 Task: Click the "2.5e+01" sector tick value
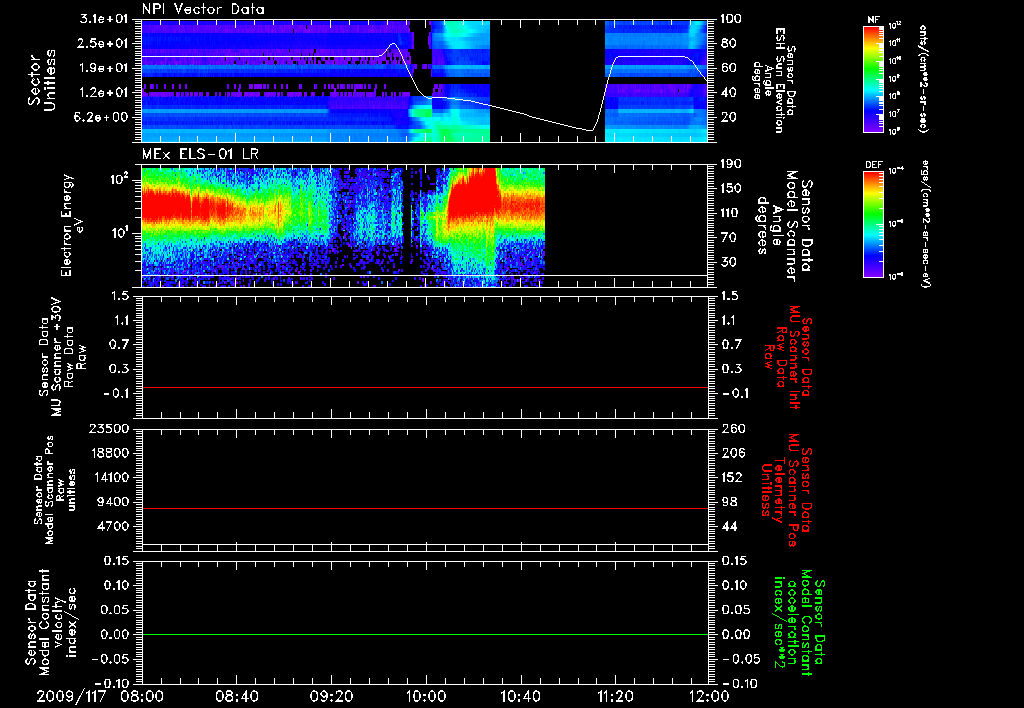[104, 43]
